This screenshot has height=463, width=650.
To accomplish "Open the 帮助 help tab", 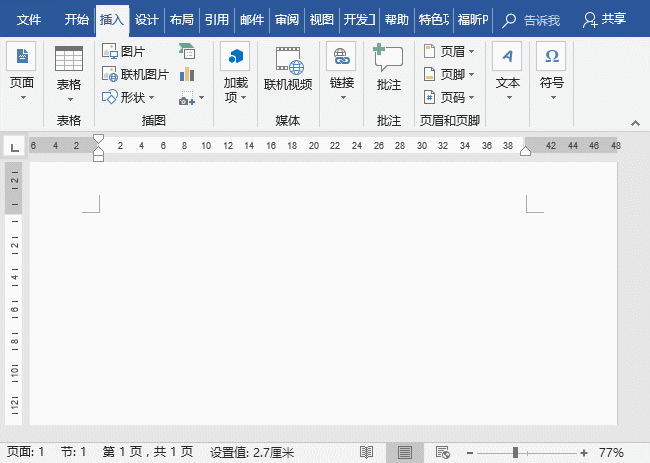I will [396, 19].
